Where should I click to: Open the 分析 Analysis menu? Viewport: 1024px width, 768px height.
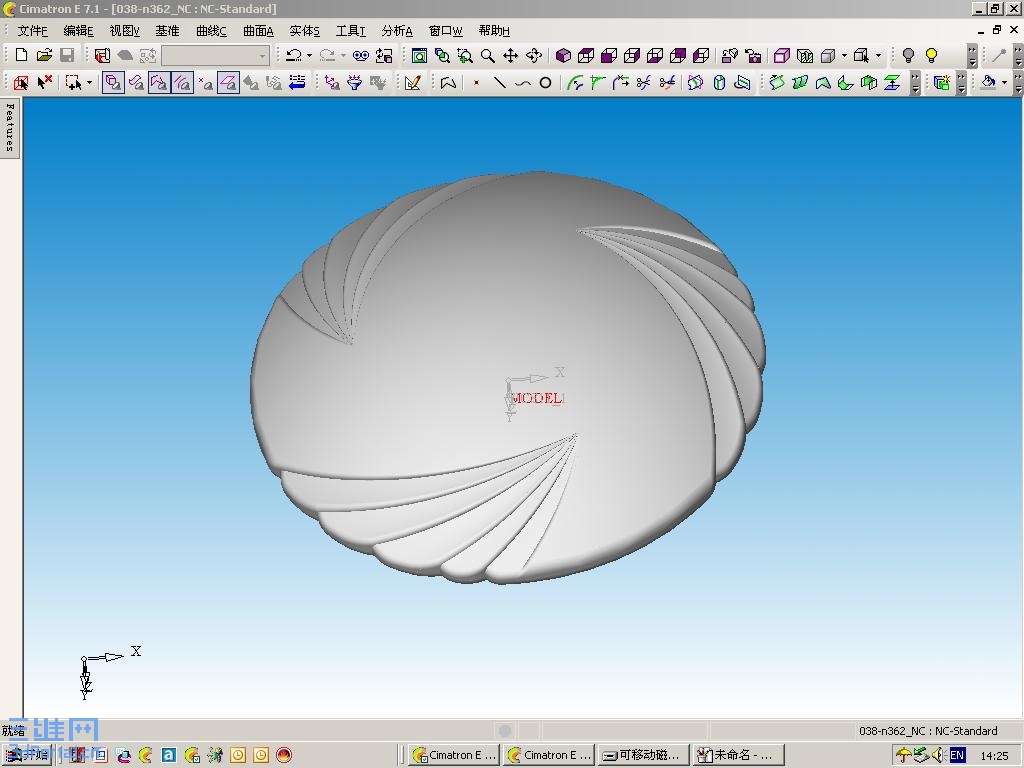(397, 31)
